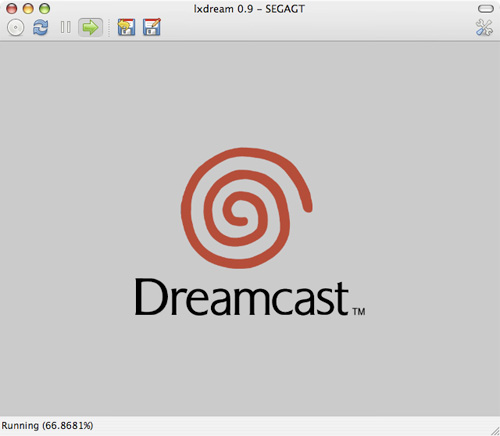Reset the emulator with blue arrows icon

pyautogui.click(x=40, y=27)
